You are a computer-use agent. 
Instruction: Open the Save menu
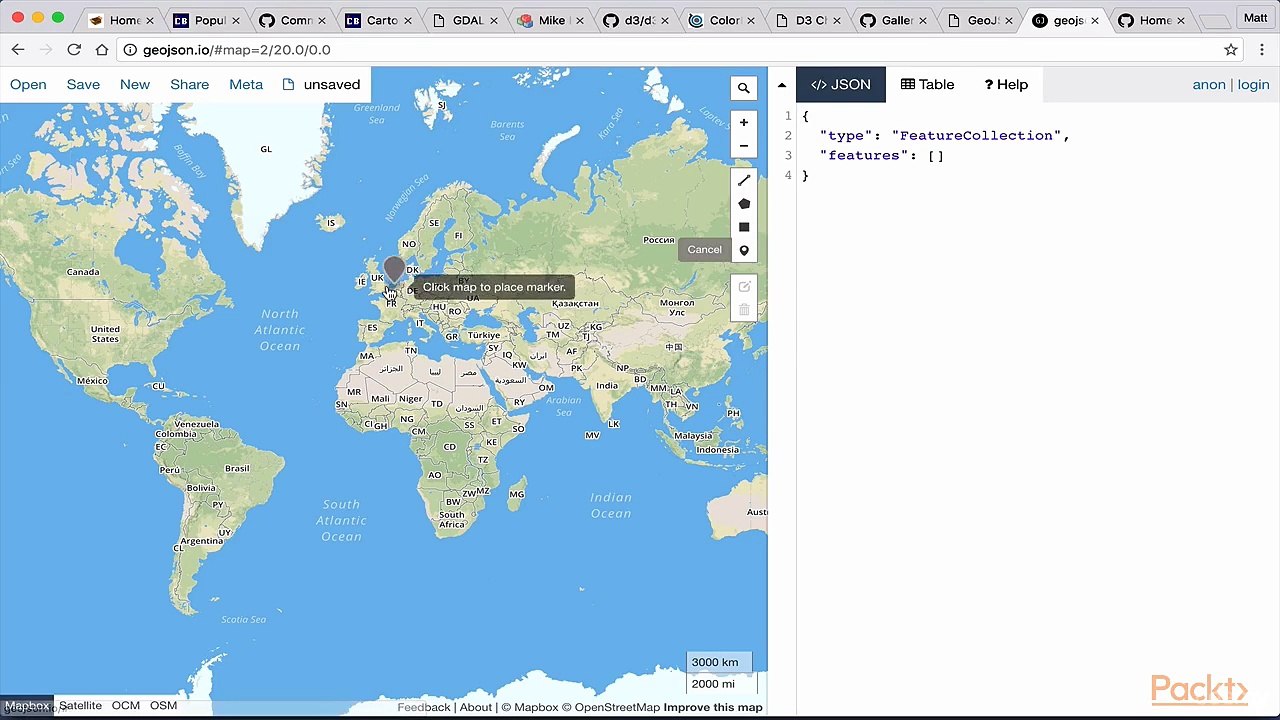point(83,85)
